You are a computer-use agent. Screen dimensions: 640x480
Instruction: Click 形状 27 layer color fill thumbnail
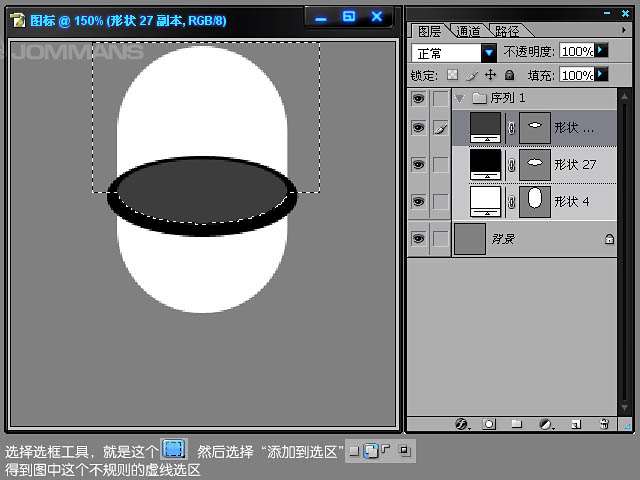pyautogui.click(x=485, y=163)
